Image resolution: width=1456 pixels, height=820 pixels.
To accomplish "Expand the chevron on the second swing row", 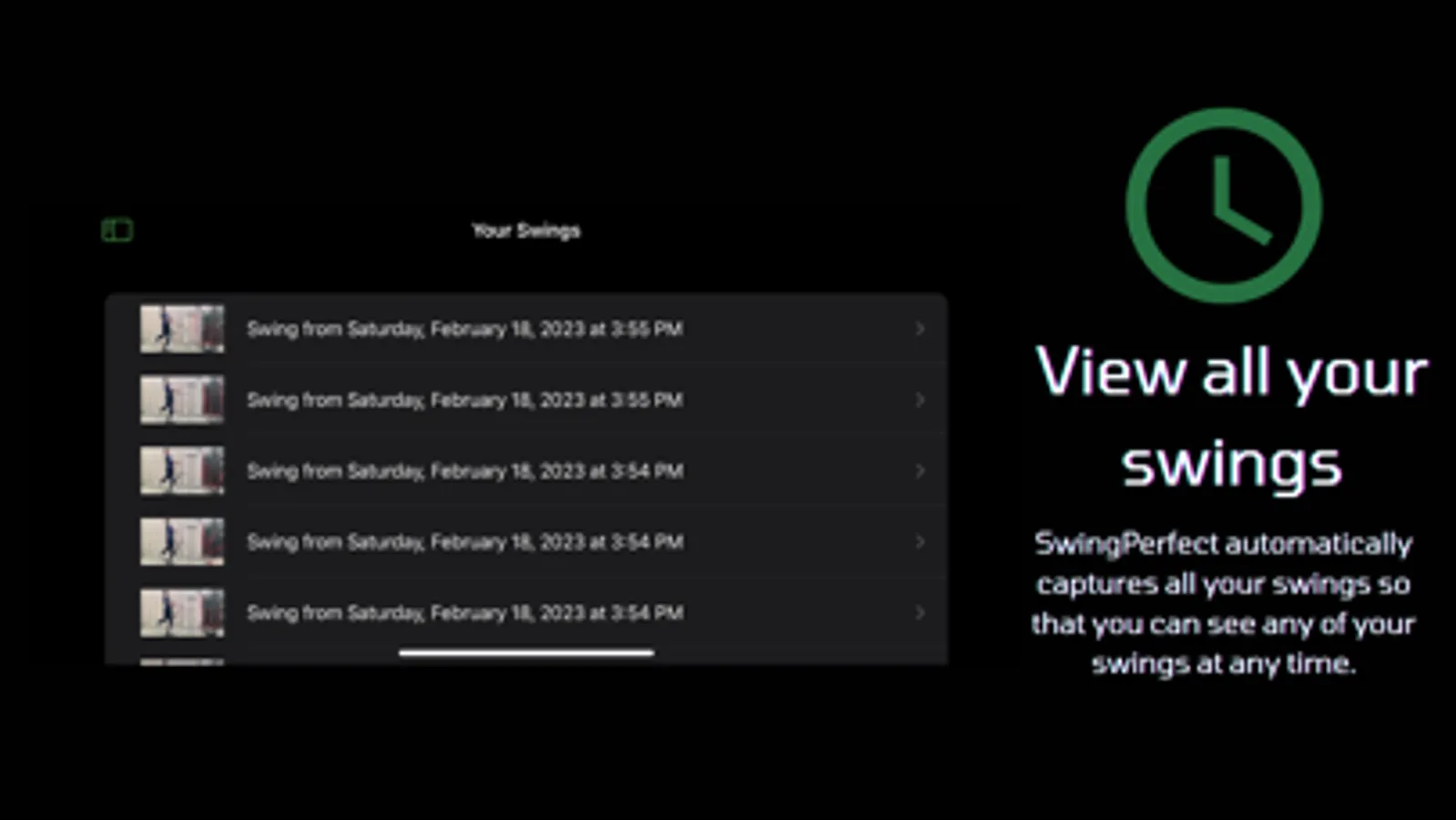I will tap(920, 400).
